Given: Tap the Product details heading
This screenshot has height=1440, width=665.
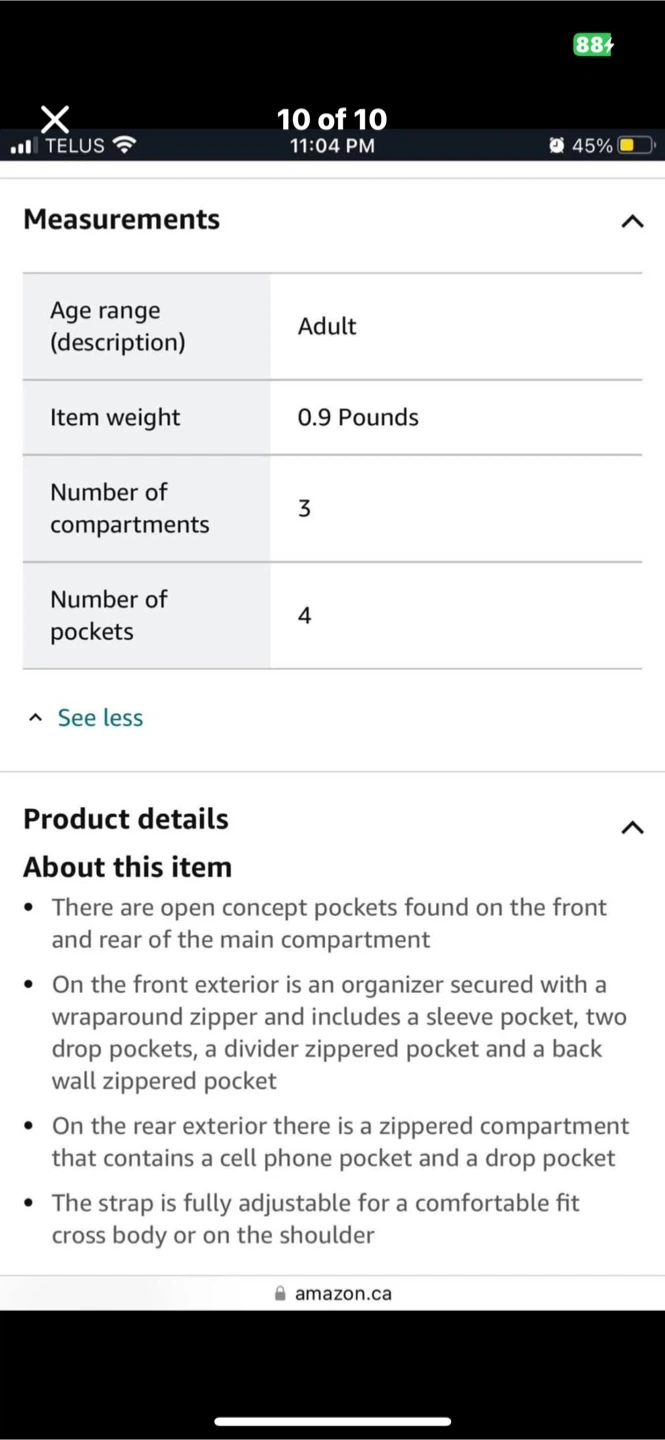Looking at the screenshot, I should click(x=126, y=819).
